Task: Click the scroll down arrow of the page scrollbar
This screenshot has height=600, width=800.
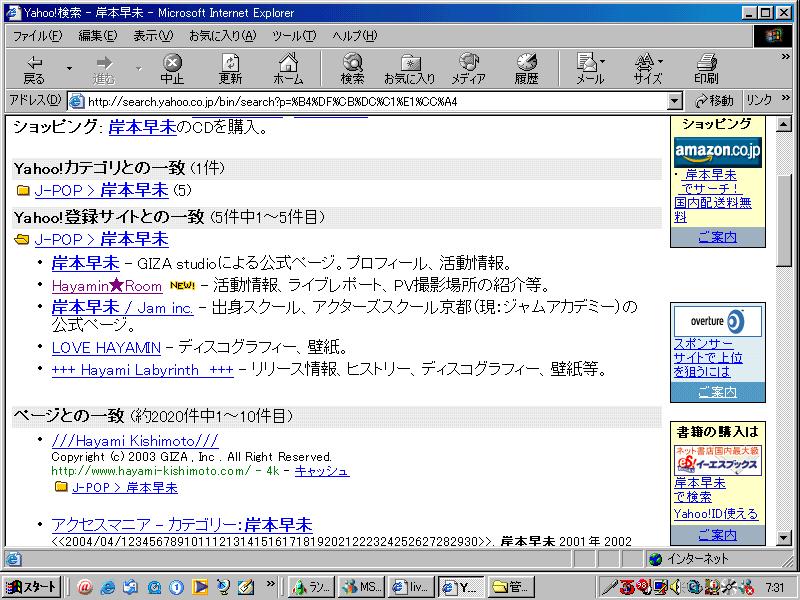Action: tap(784, 537)
